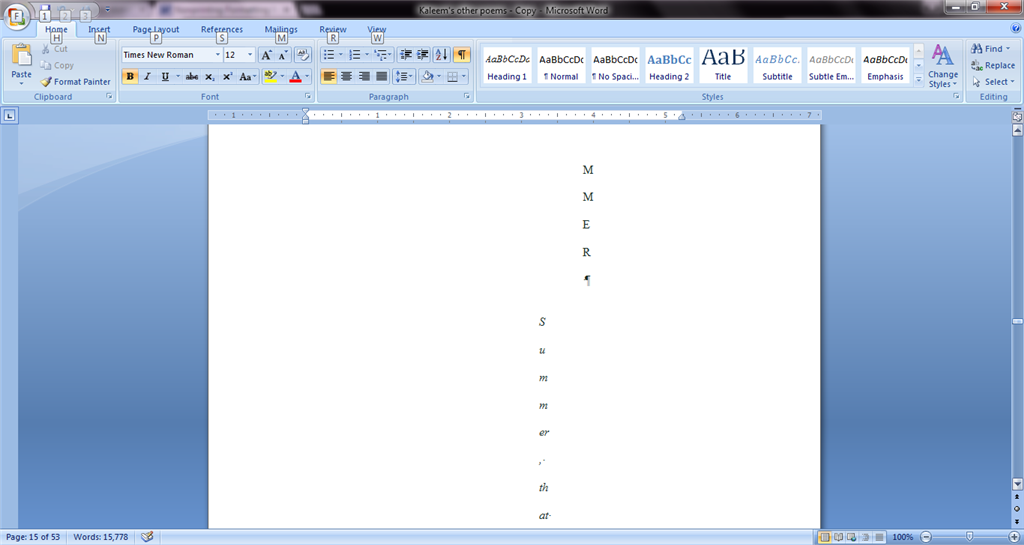The height and width of the screenshot is (545, 1024).
Task: Click the yellow text highlight icon
Action: pos(270,76)
